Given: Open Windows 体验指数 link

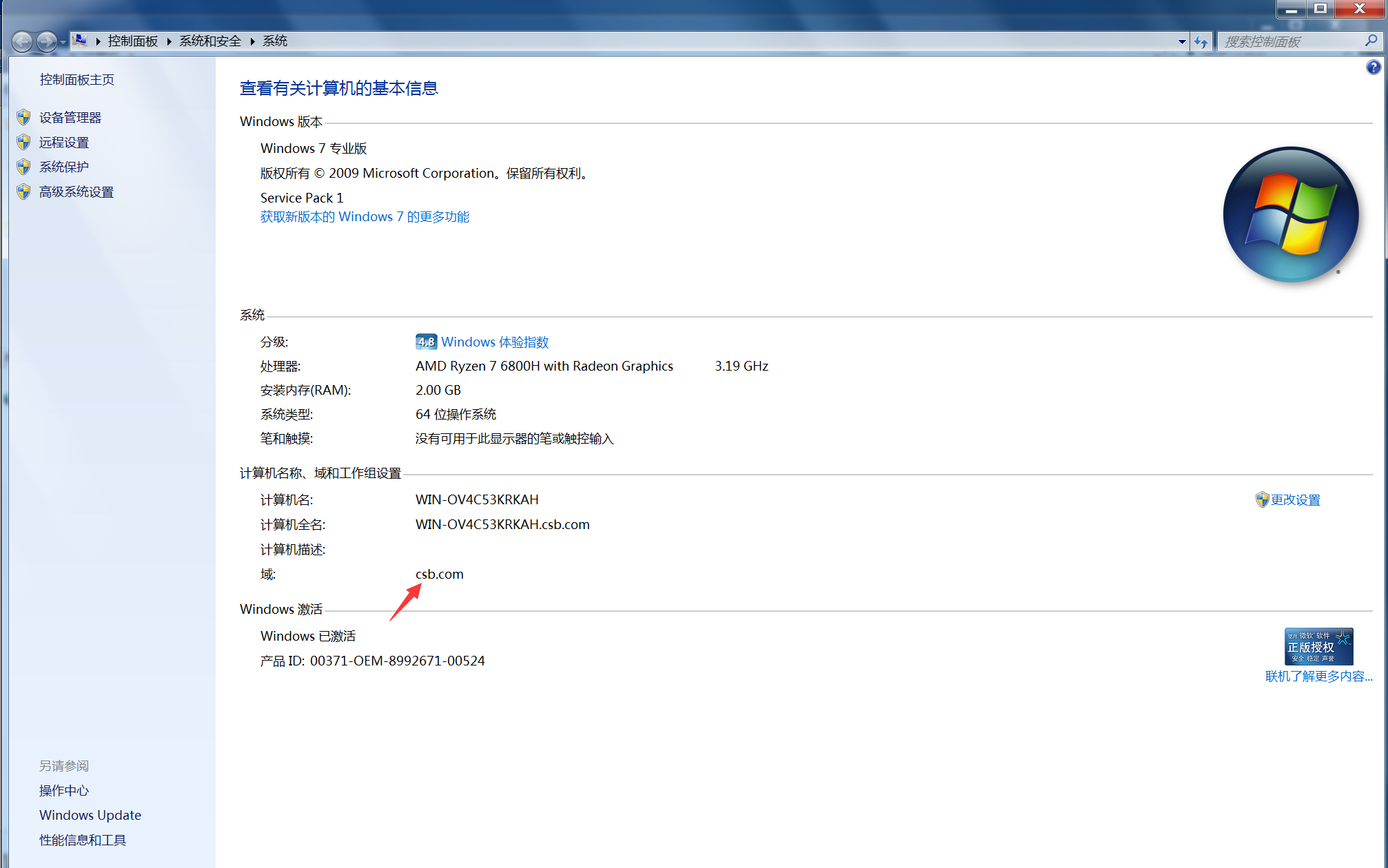Looking at the screenshot, I should [x=495, y=342].
